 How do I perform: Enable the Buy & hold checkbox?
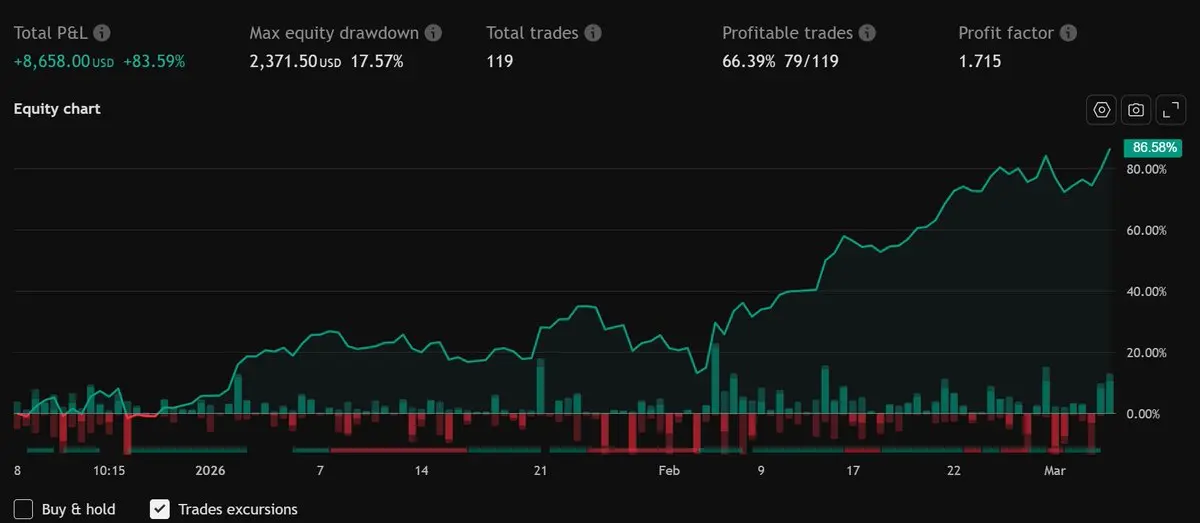click(x=24, y=509)
